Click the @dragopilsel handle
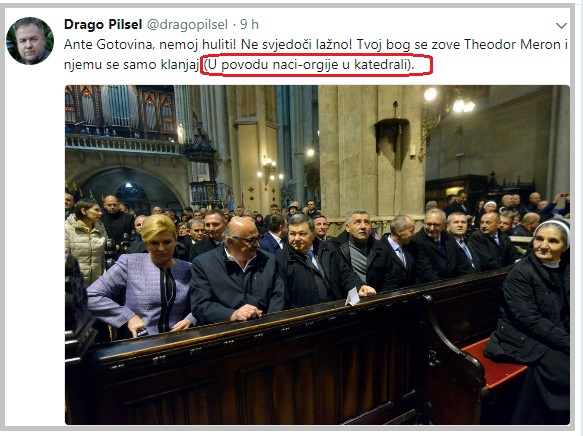Viewport: 583px width, 436px height. pyautogui.click(x=187, y=25)
